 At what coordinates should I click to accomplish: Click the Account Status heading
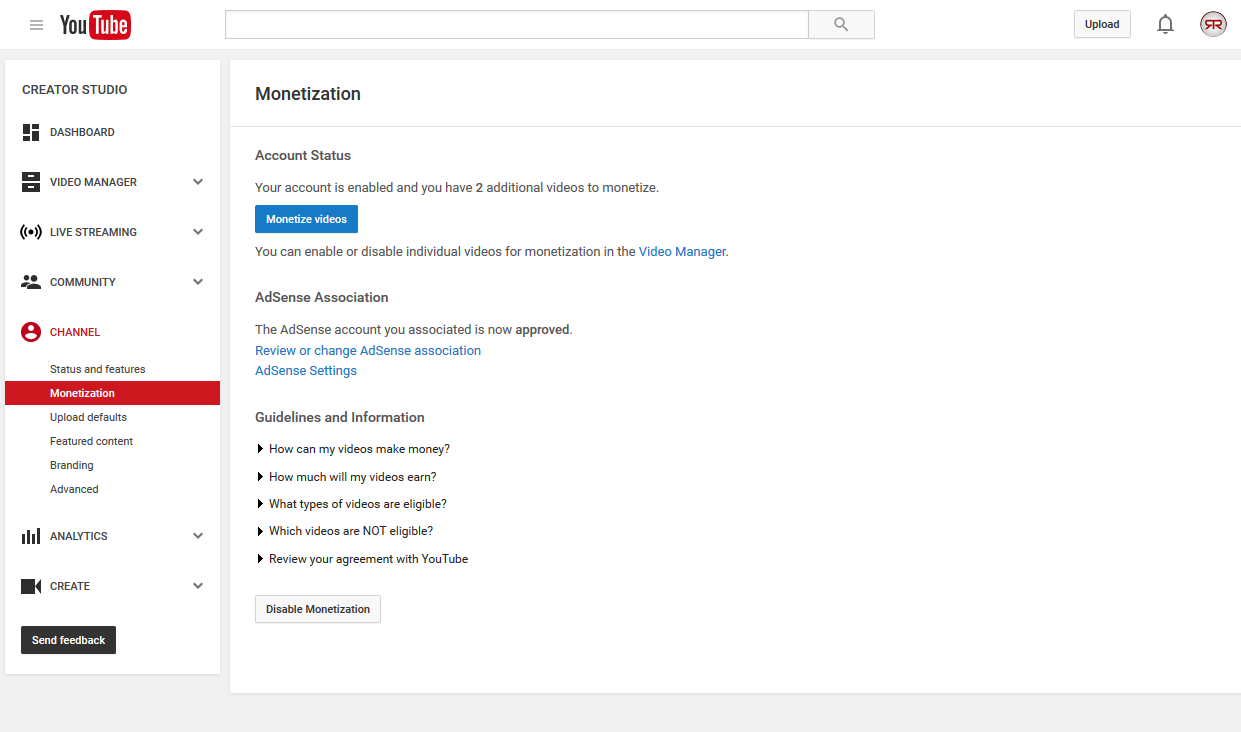tap(303, 156)
